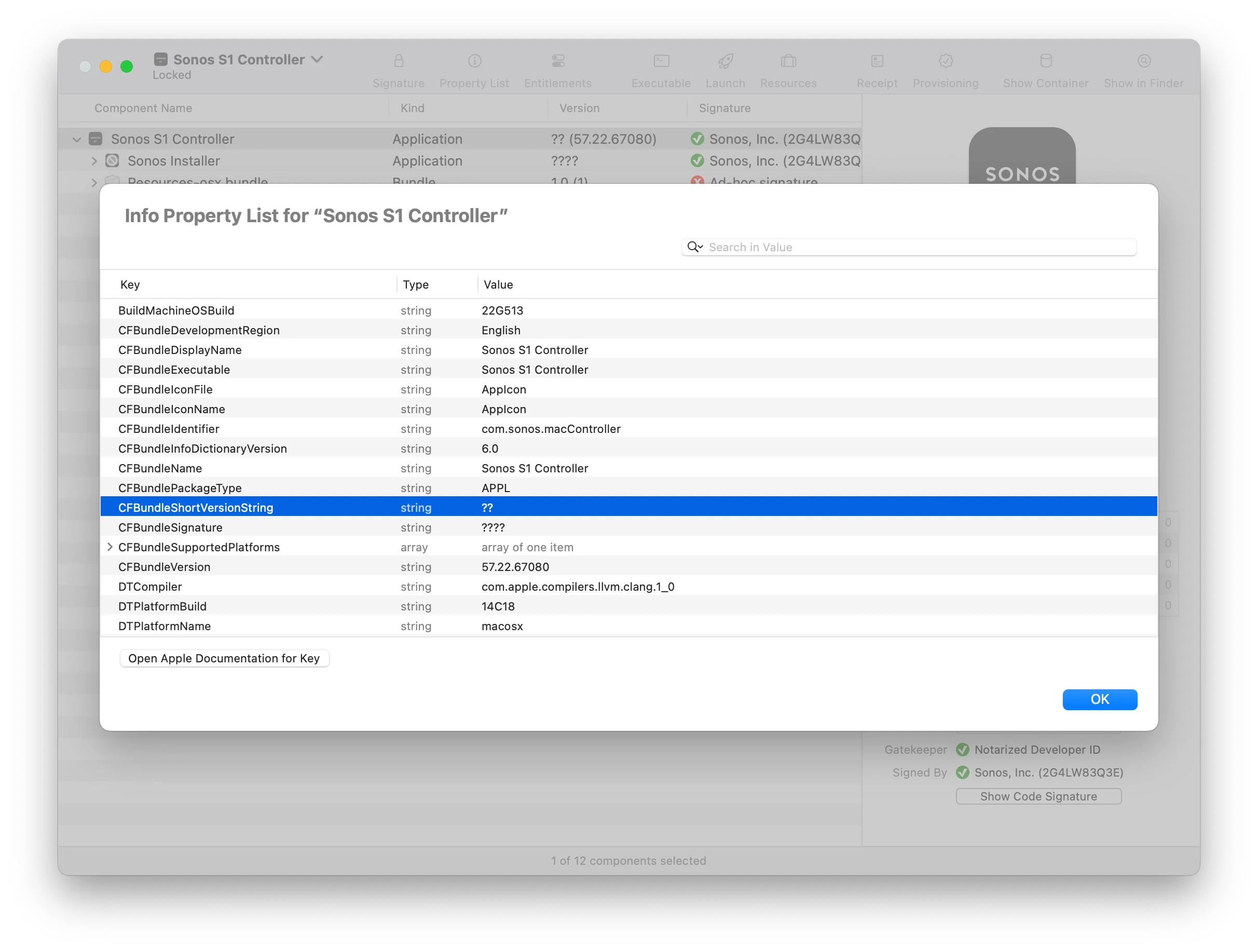Image resolution: width=1258 pixels, height=952 pixels.
Task: Select the CFBundleIconName row
Action: (628, 409)
